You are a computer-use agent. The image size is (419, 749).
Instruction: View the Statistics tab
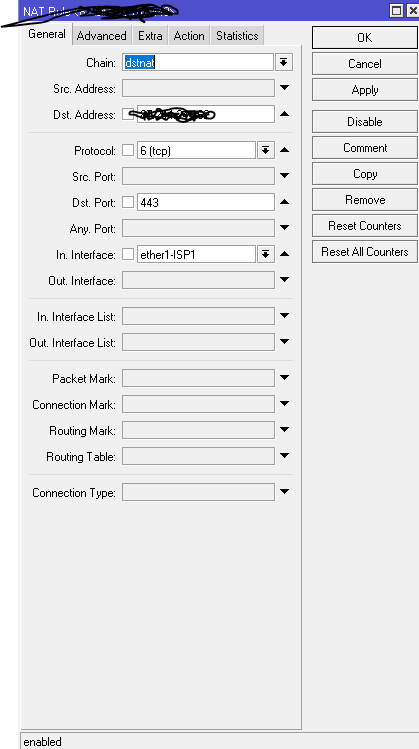point(237,36)
